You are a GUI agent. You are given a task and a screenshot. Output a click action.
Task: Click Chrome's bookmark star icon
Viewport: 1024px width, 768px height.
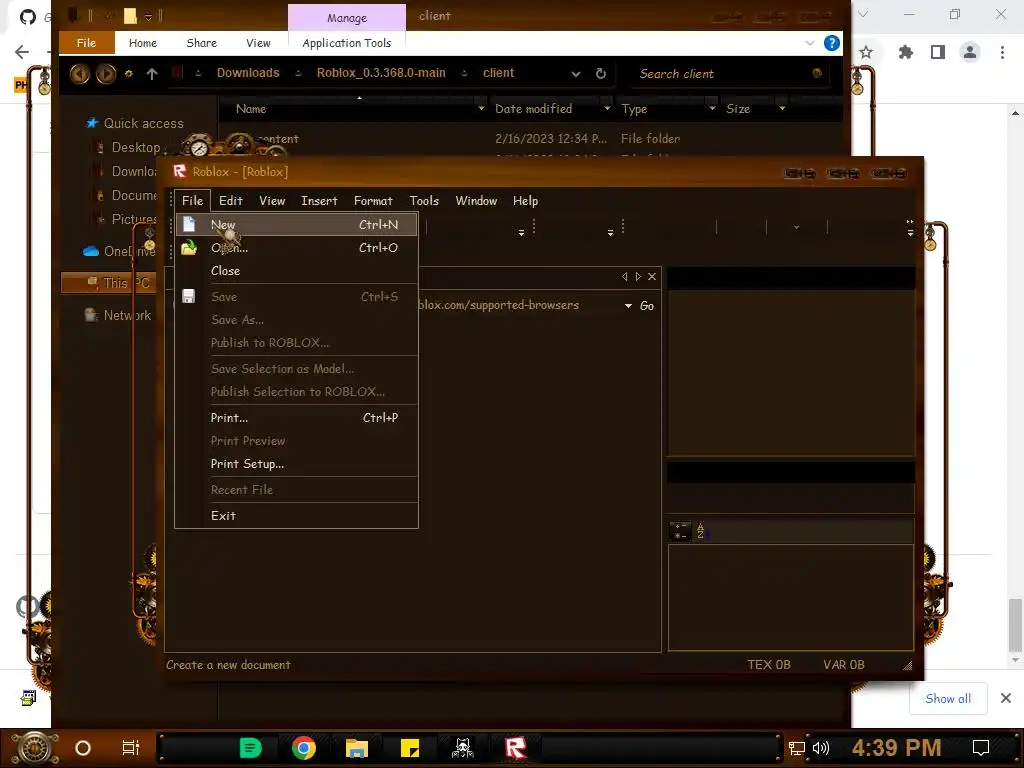pos(866,52)
